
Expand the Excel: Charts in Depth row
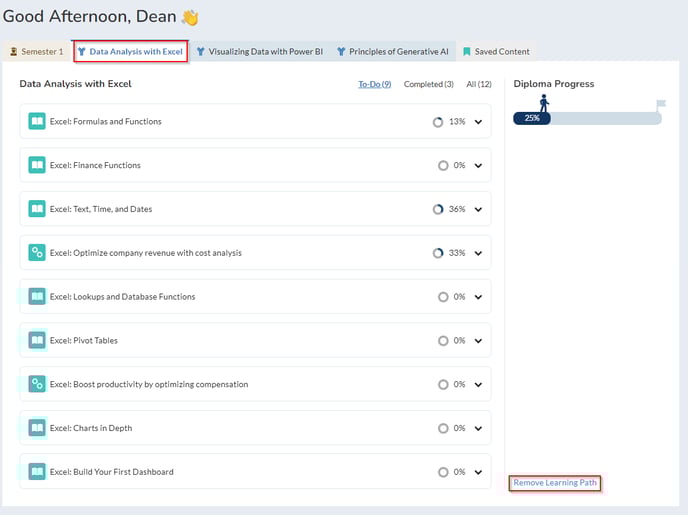pos(478,428)
